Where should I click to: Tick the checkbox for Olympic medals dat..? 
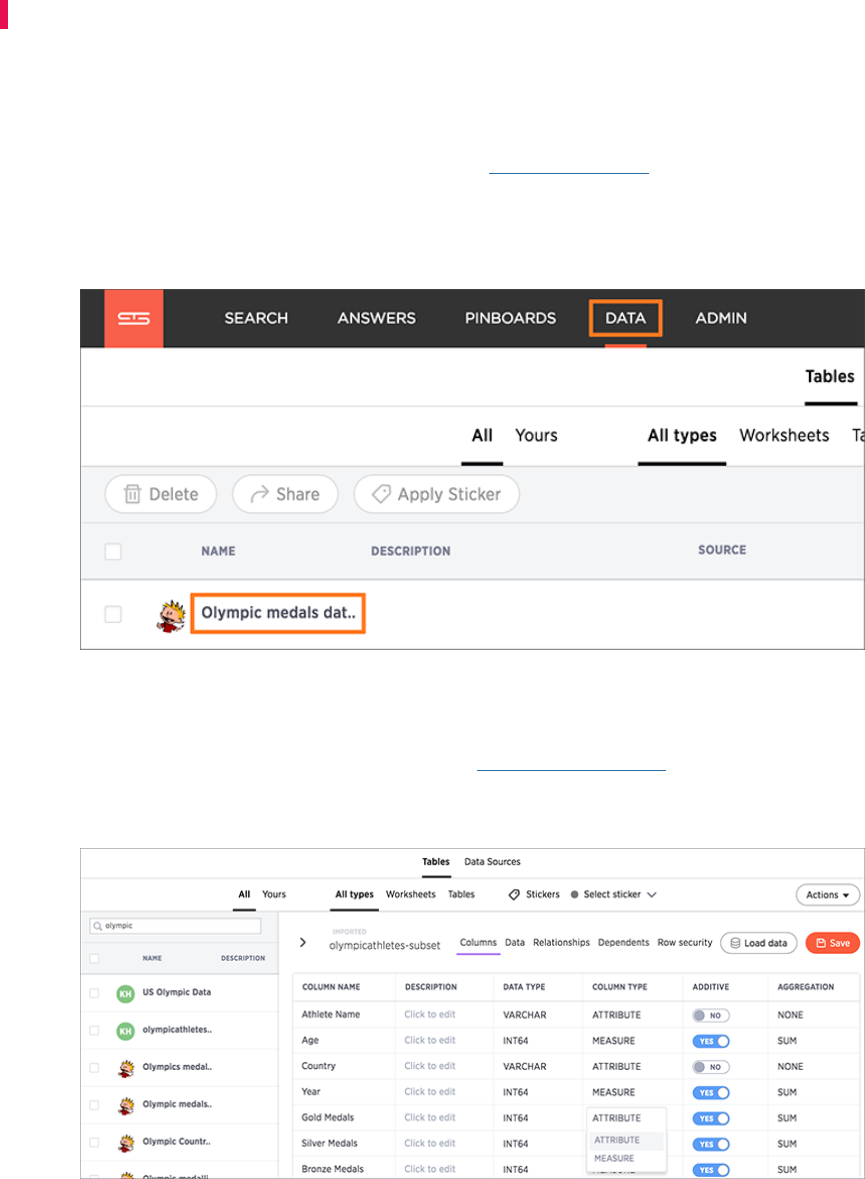(113, 614)
